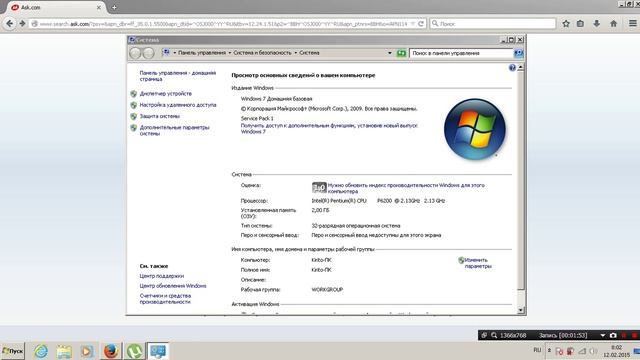Open Диспетчер устройств link
The width and height of the screenshot is (640, 360).
click(166, 93)
